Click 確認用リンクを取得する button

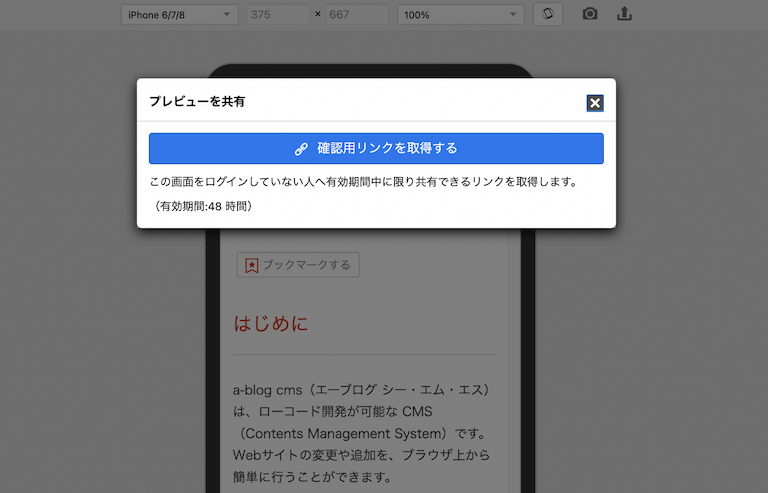376,148
